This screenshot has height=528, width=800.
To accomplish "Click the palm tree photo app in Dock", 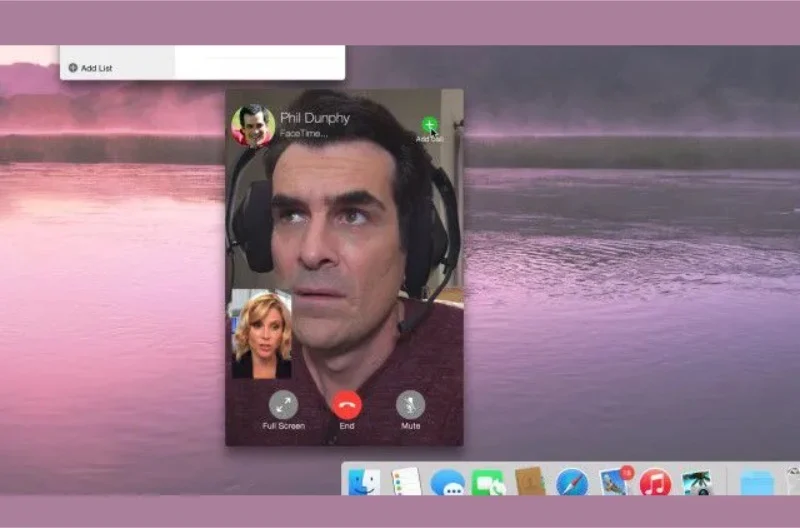I will [696, 483].
